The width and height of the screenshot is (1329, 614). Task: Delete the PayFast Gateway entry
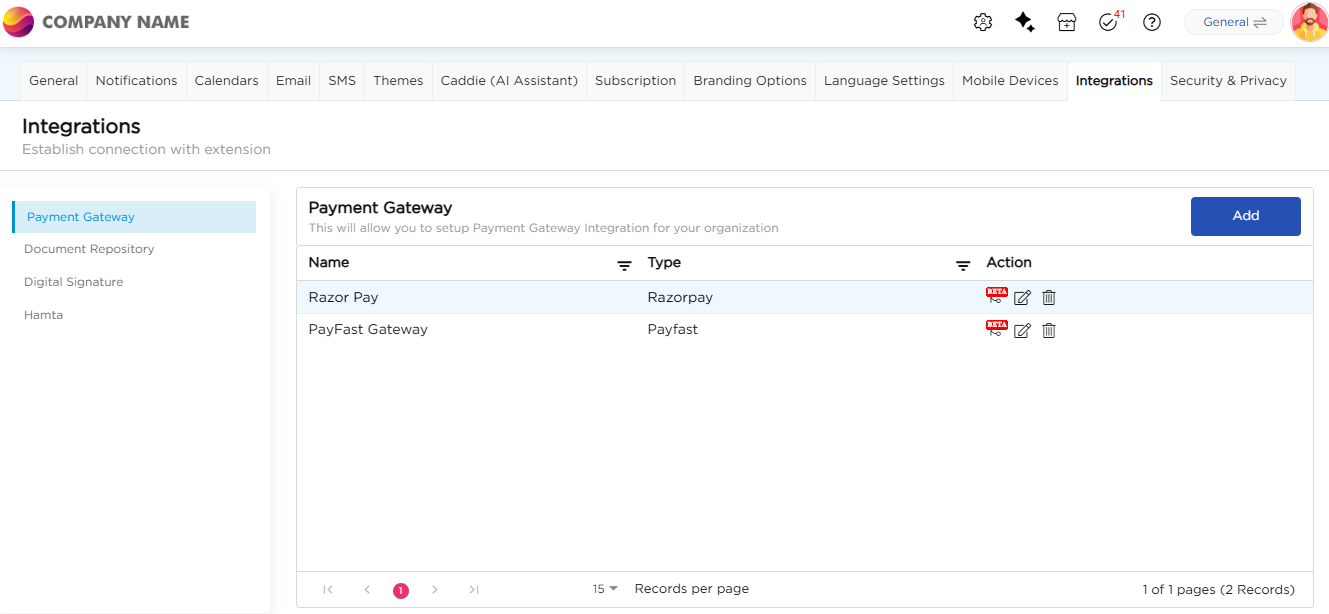(1048, 330)
